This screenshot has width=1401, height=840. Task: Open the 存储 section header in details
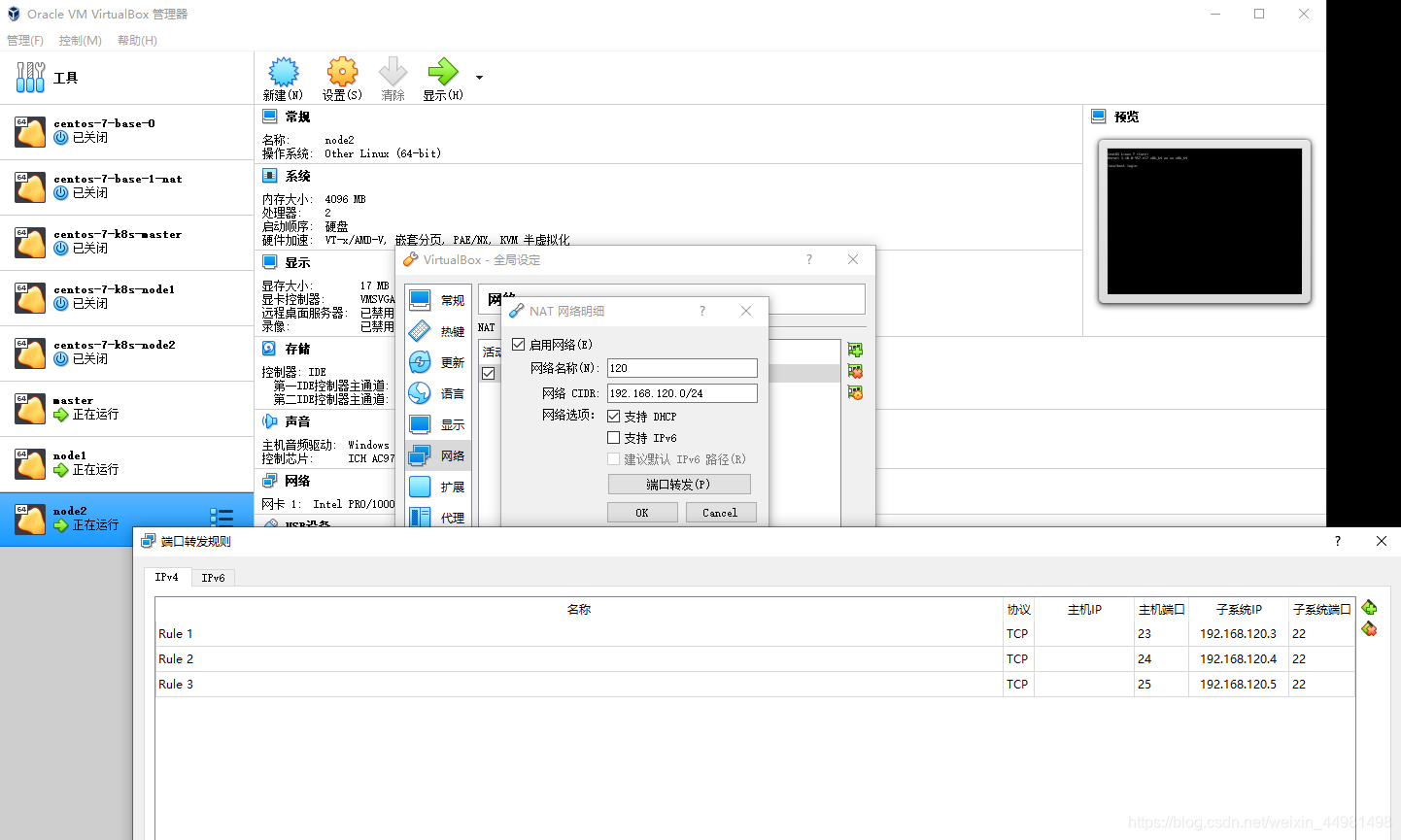coord(297,349)
